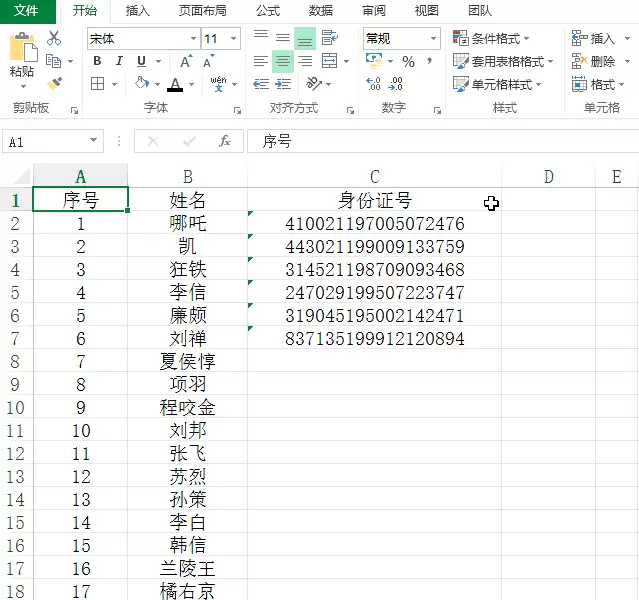Screen dimensions: 639x600
Task: Increase font size with large A
Action: [186, 61]
